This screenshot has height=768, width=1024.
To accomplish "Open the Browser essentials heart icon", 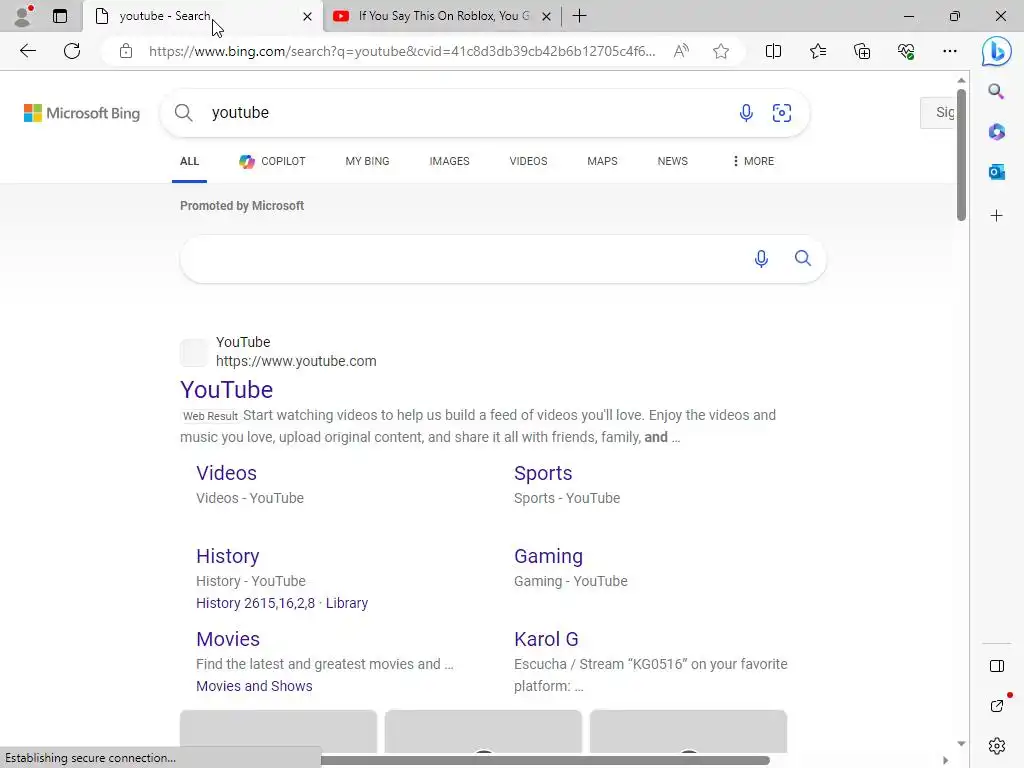I will [x=906, y=51].
